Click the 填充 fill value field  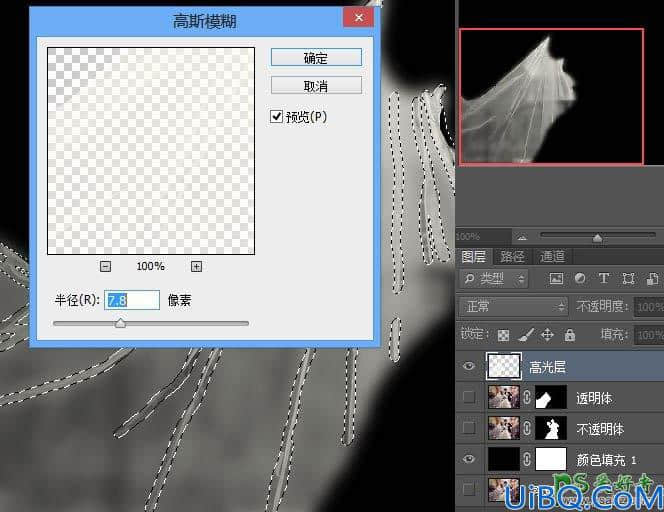click(x=648, y=335)
